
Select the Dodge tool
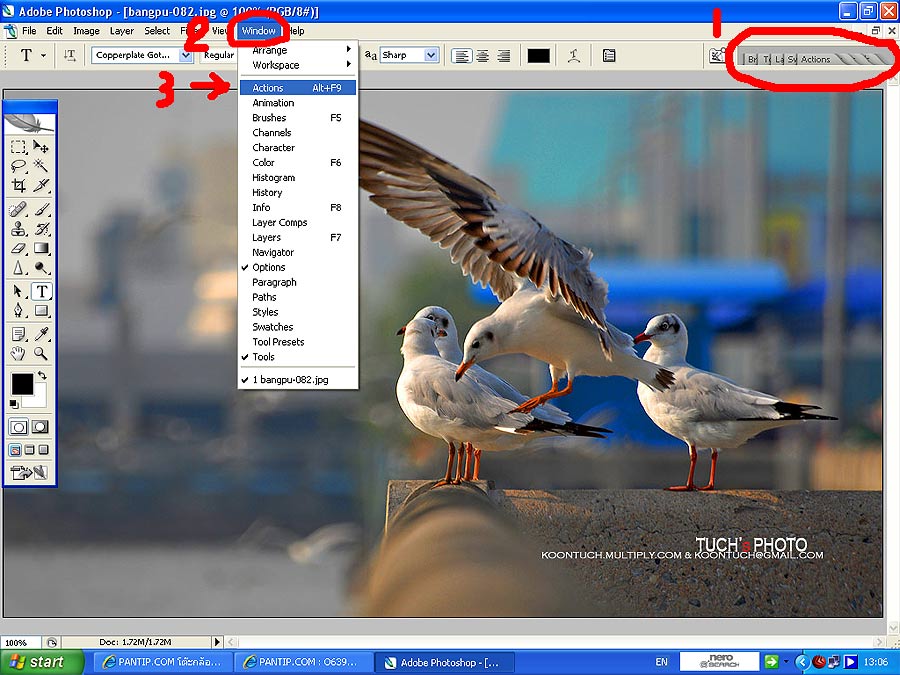click(x=40, y=268)
